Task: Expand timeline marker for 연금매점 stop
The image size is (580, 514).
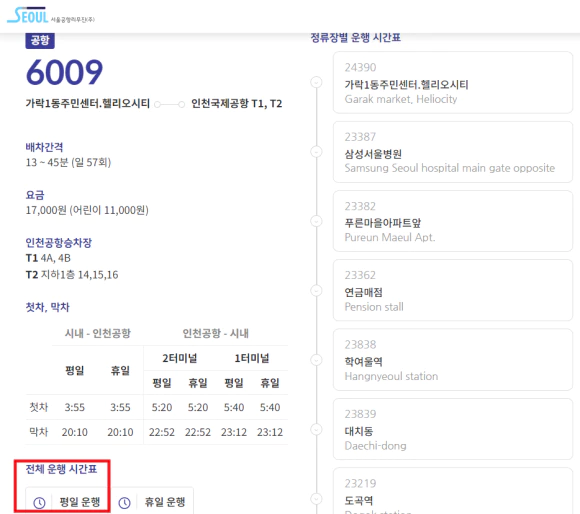Action: point(316,291)
